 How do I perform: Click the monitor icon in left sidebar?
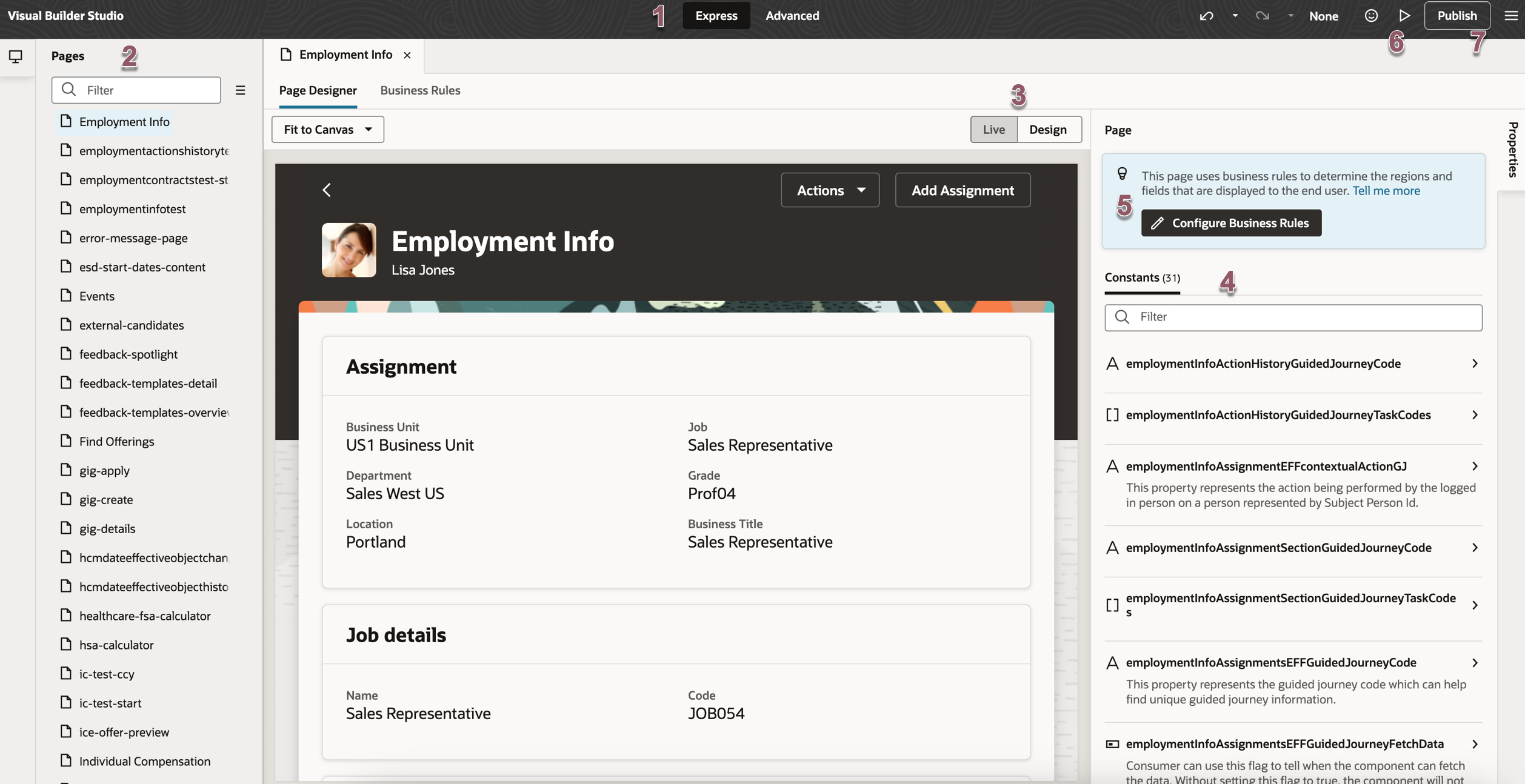coord(16,56)
